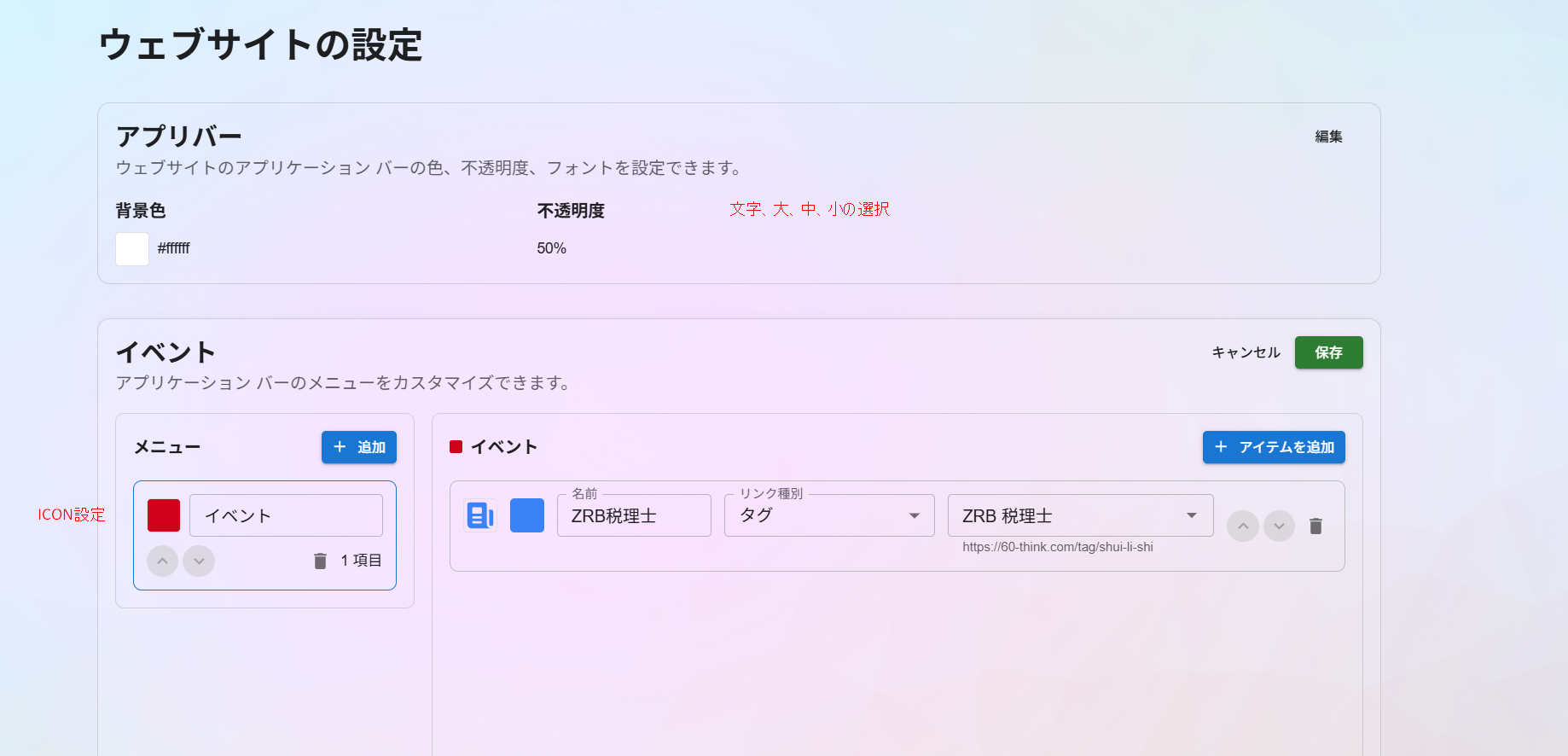Viewport: 1568px width, 756px height.
Task: Open the ZRB 税理士 tag selection dropdown
Action: coord(1079,516)
